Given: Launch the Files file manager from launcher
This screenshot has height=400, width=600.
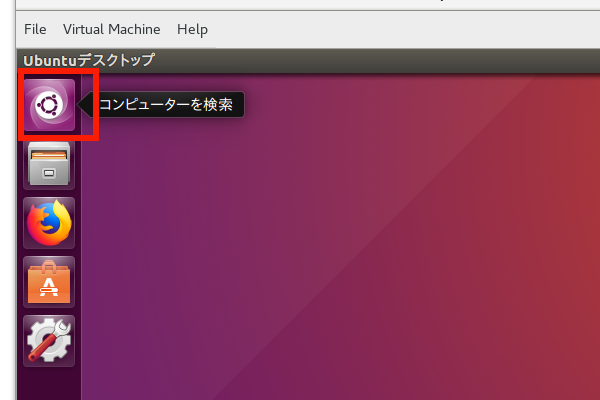Looking at the screenshot, I should [49, 164].
